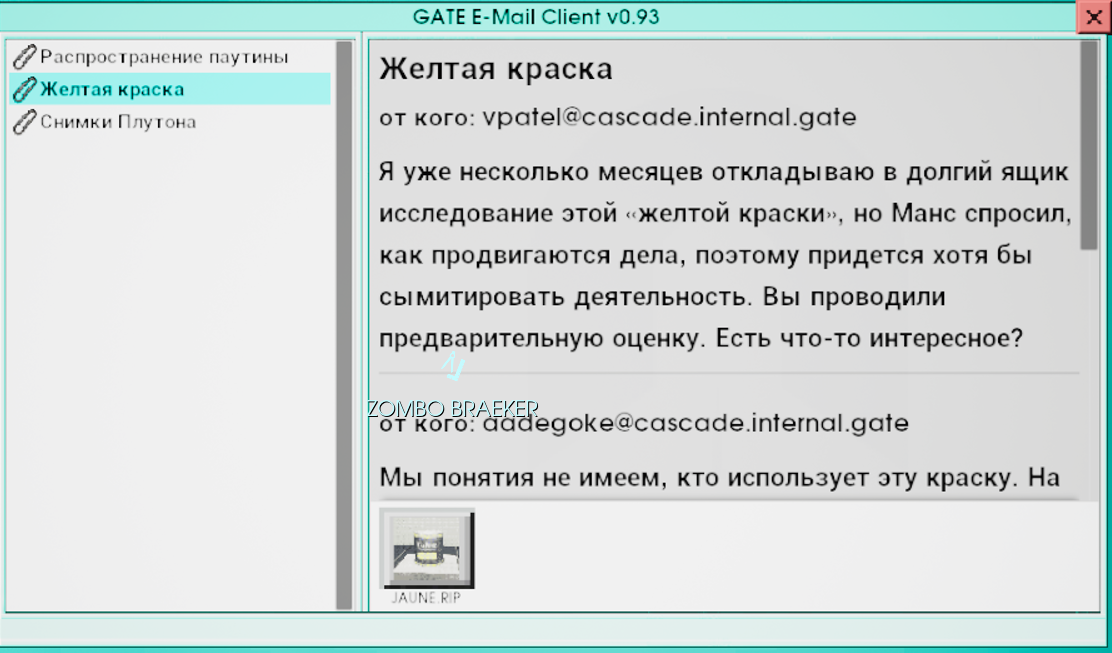Click the email list scrollbar
This screenshot has height=653, width=1112.
[344, 325]
